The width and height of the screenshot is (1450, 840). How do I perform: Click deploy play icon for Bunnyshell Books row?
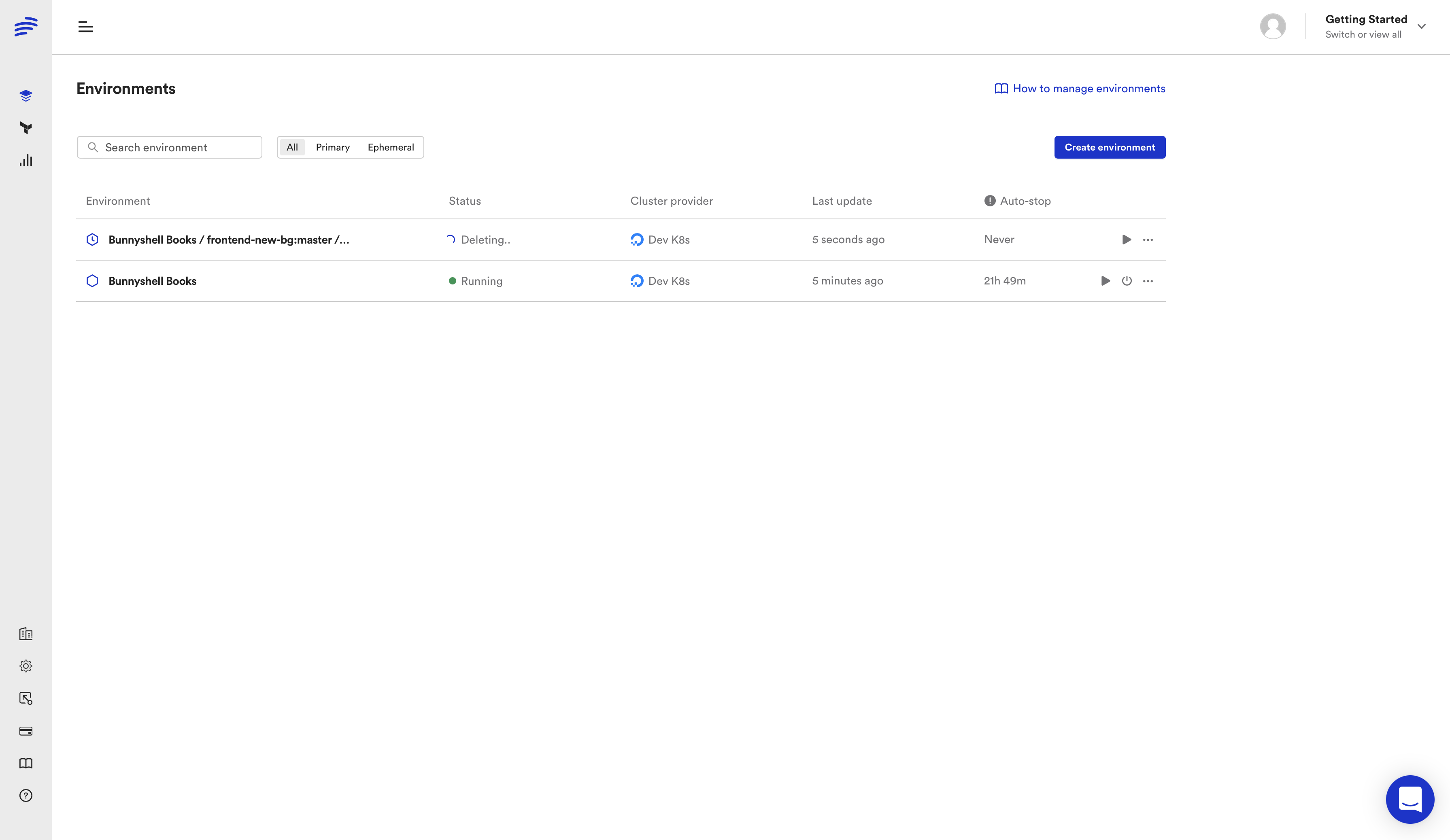1105,280
